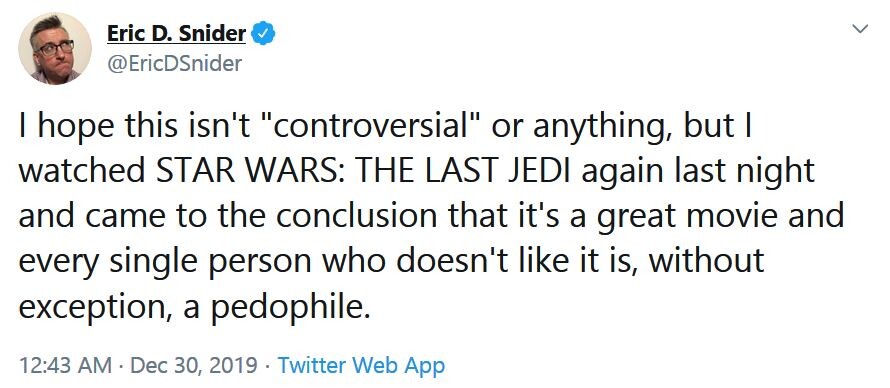
Task: Open Eric D. Snider's profile photo
Action: point(55,48)
